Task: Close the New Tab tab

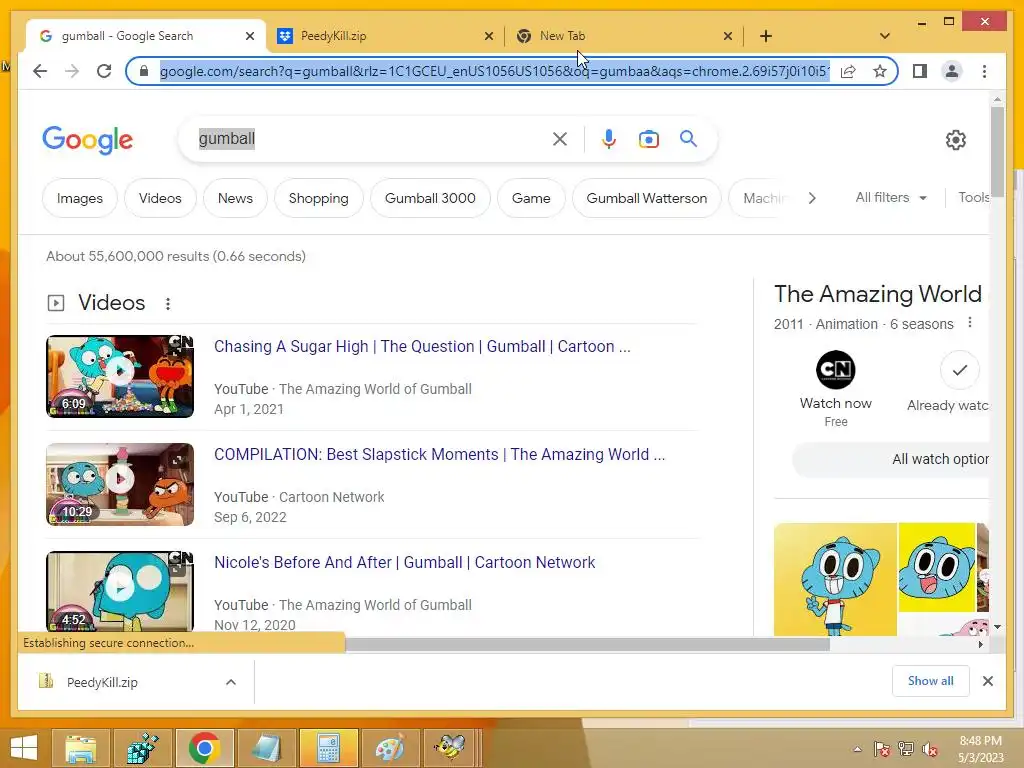Action: pos(728,36)
